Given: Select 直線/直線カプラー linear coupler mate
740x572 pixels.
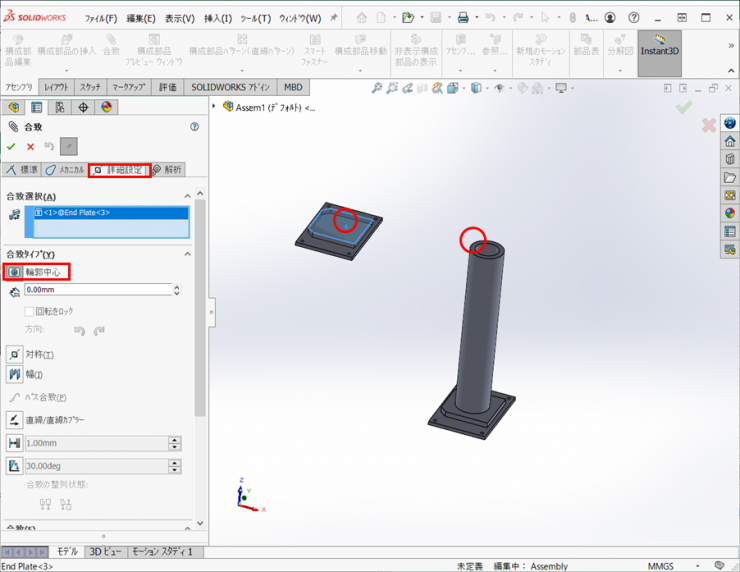Looking at the screenshot, I should pos(15,419).
